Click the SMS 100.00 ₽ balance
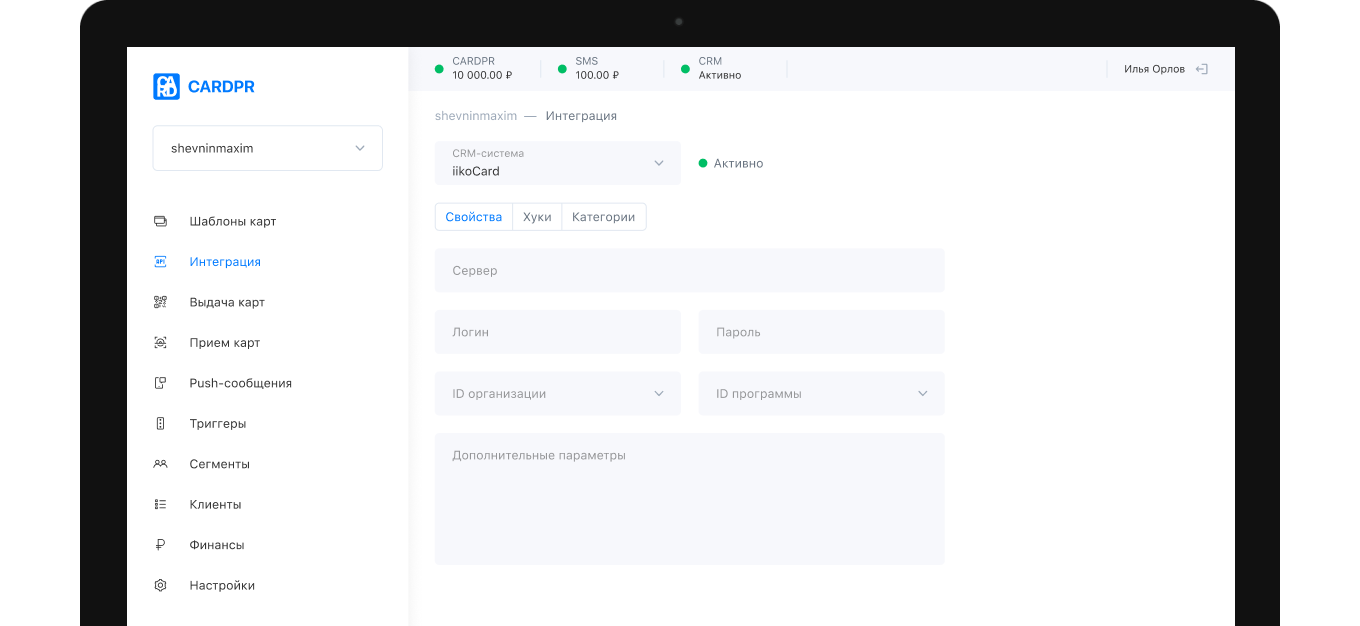1360x626 pixels. [x=597, y=68]
